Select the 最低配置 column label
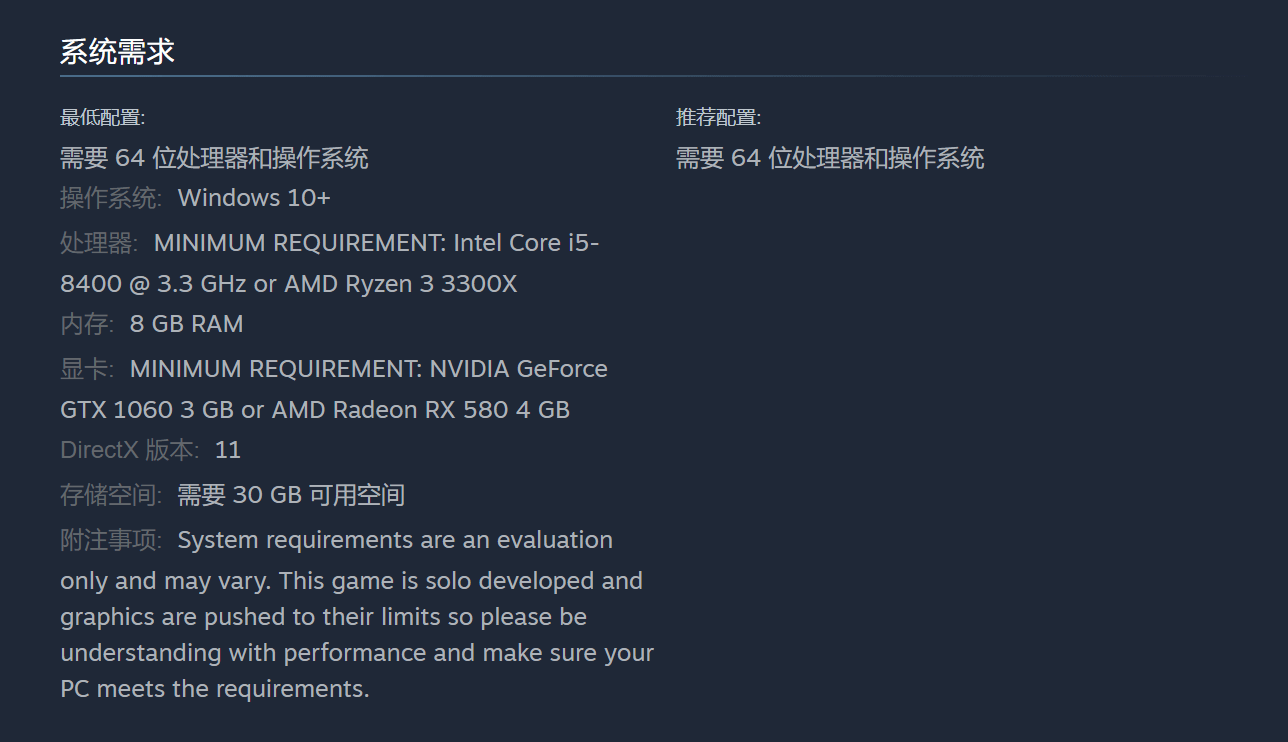This screenshot has width=1288, height=742. pos(102,118)
